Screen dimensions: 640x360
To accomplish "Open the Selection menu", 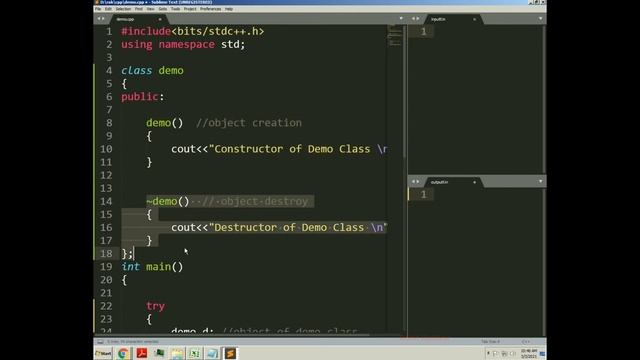I will (123, 9).
